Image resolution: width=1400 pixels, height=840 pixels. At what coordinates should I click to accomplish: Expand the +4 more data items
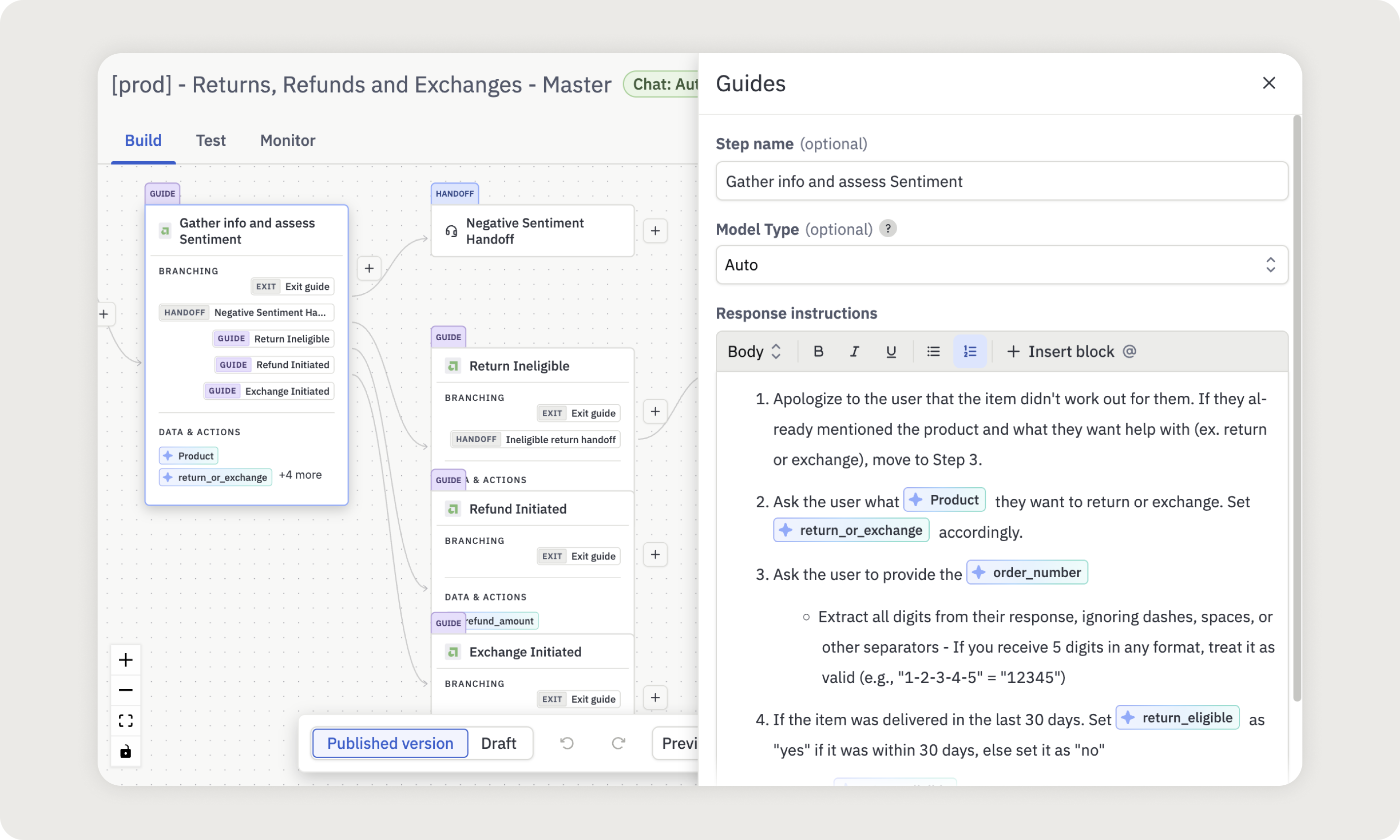tap(300, 475)
